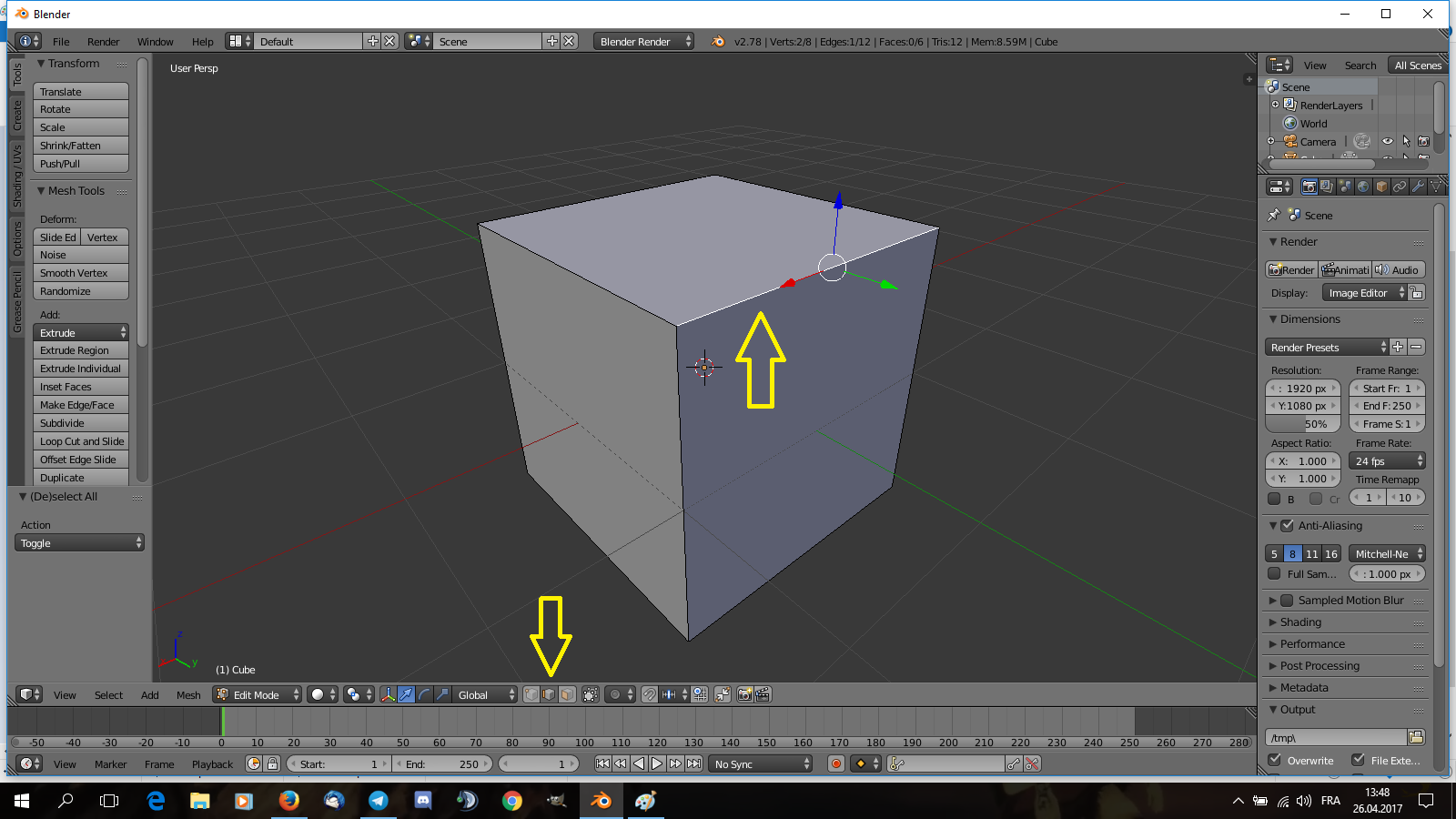
Task: Select face select mode in viewport header
Action: (567, 694)
